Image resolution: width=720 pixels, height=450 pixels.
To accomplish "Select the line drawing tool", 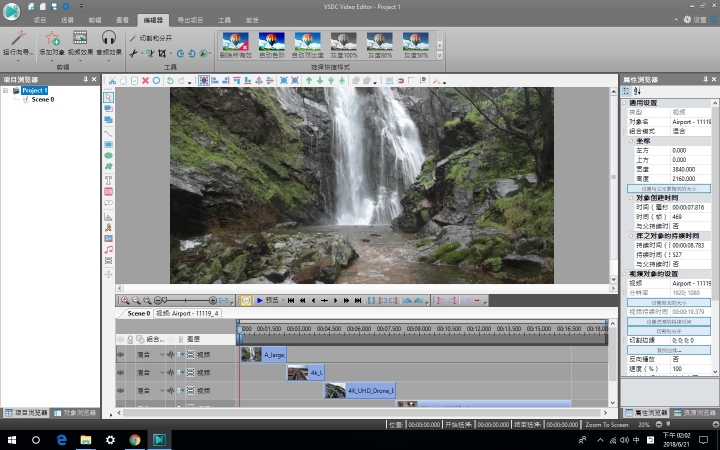I will (108, 134).
